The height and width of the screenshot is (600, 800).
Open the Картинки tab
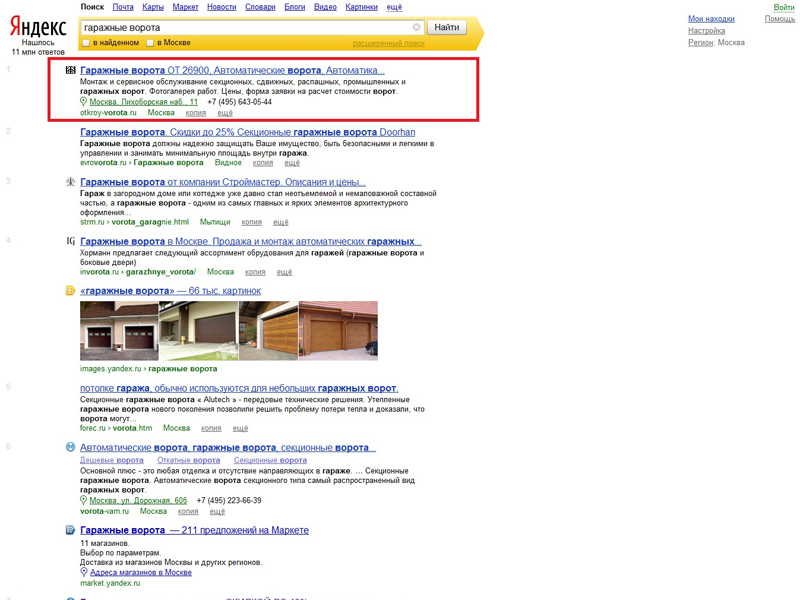tap(361, 7)
